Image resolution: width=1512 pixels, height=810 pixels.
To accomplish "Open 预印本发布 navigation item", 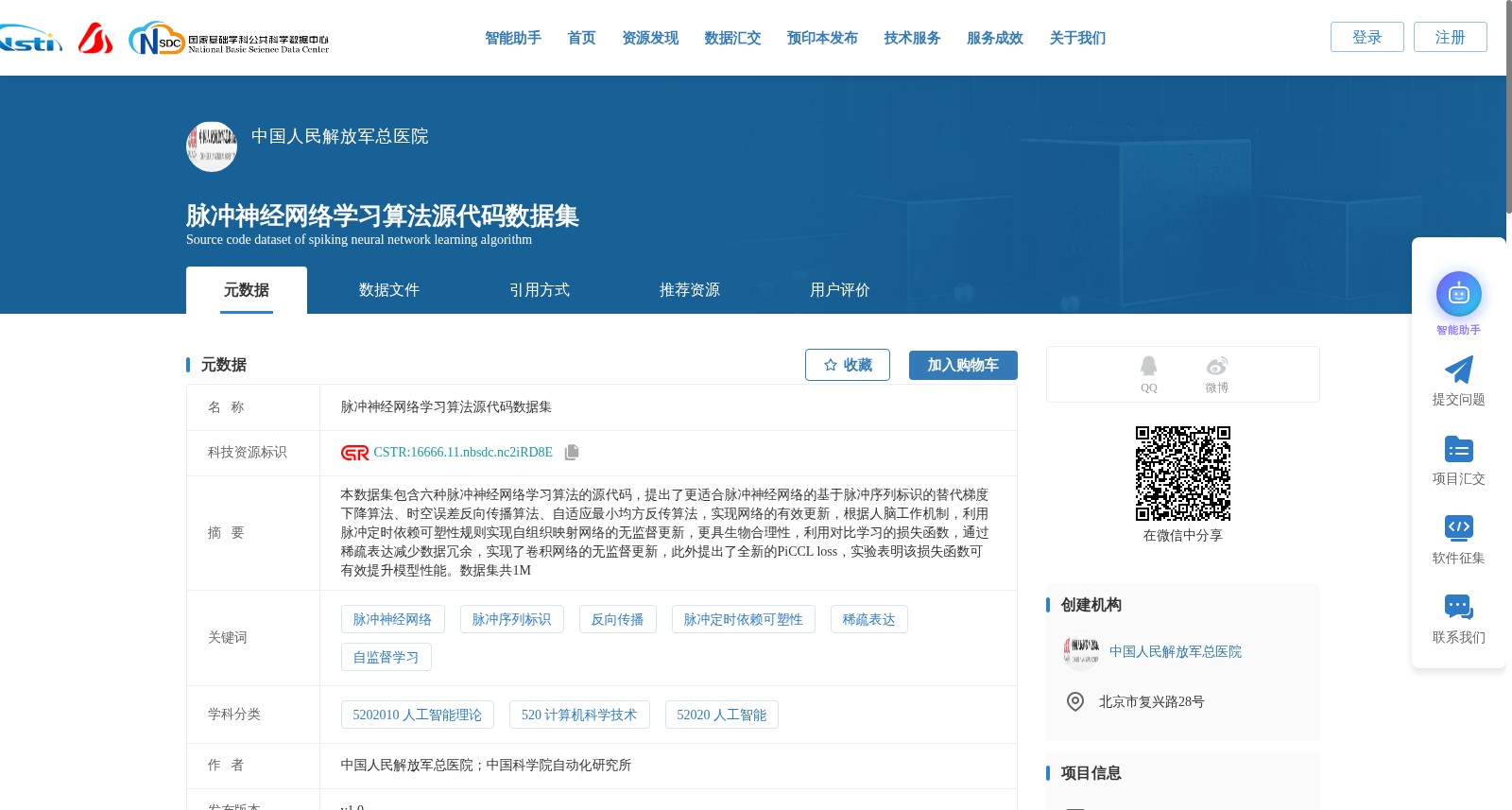I will point(822,38).
